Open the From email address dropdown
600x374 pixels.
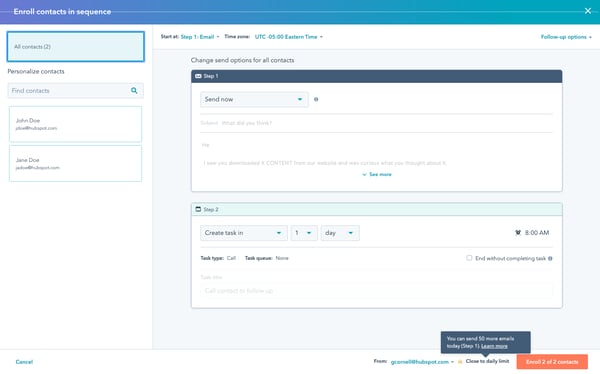coord(422,362)
